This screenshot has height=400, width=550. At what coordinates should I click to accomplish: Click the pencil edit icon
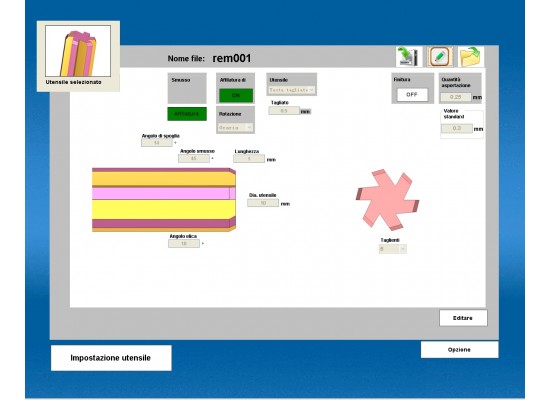[x=440, y=56]
